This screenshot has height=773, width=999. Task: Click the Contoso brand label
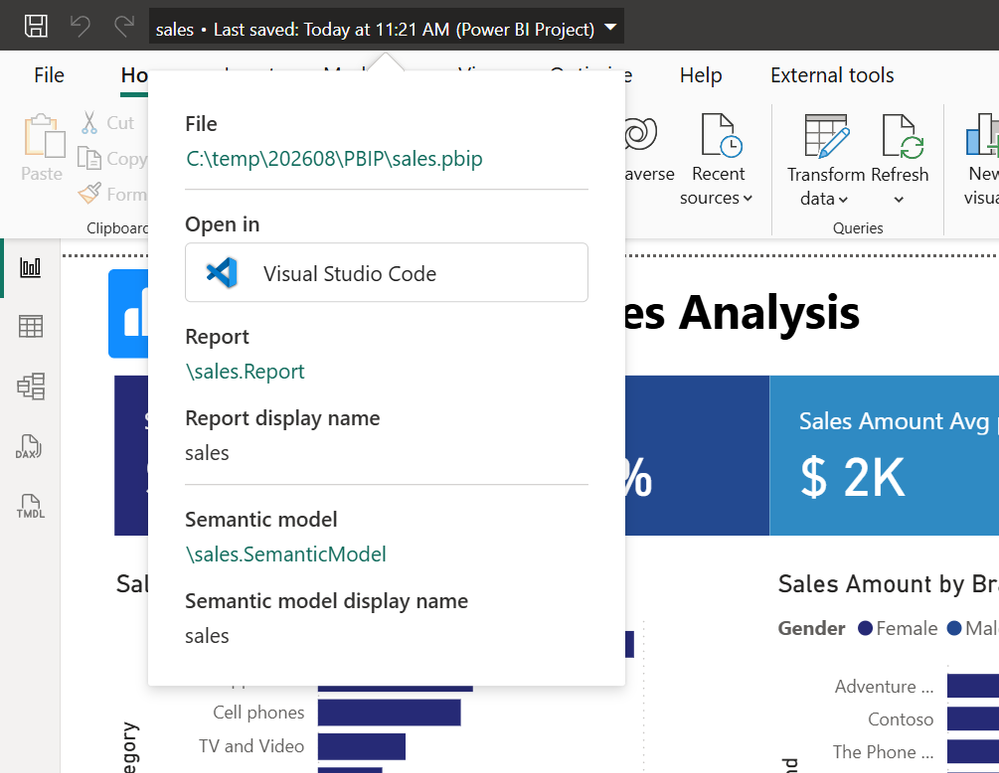pos(900,719)
